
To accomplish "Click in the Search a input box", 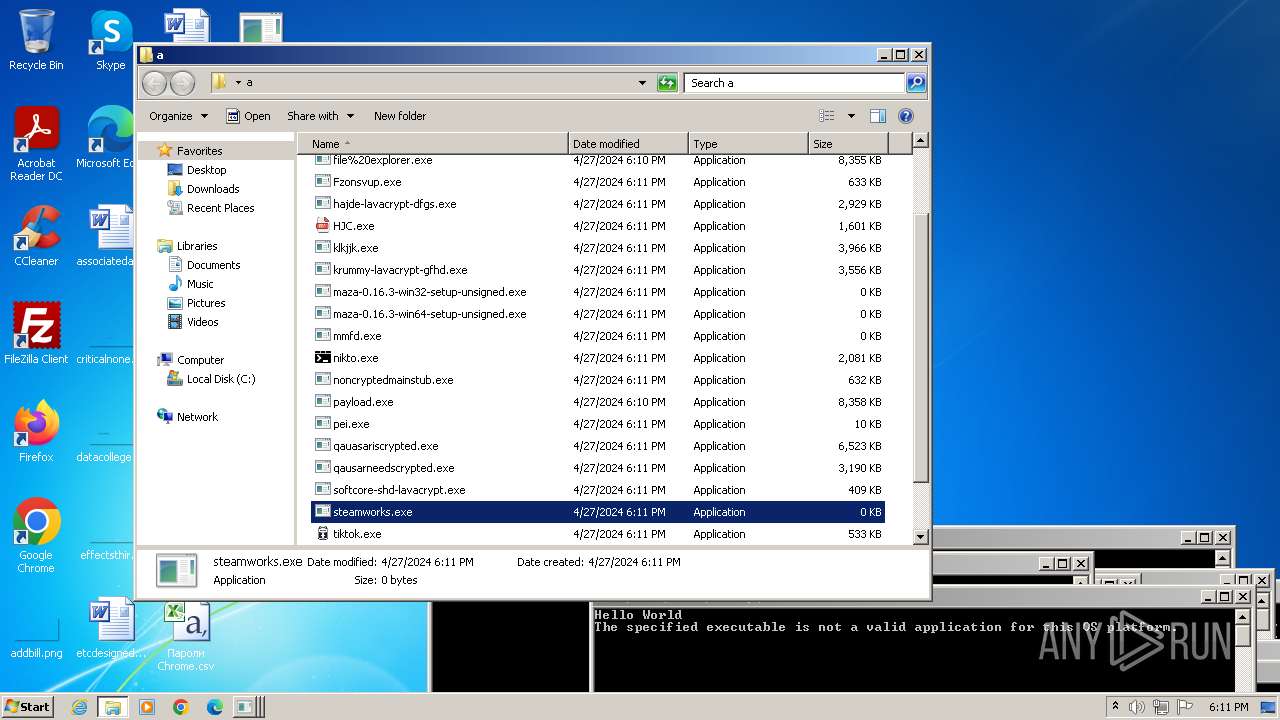I will coord(794,83).
